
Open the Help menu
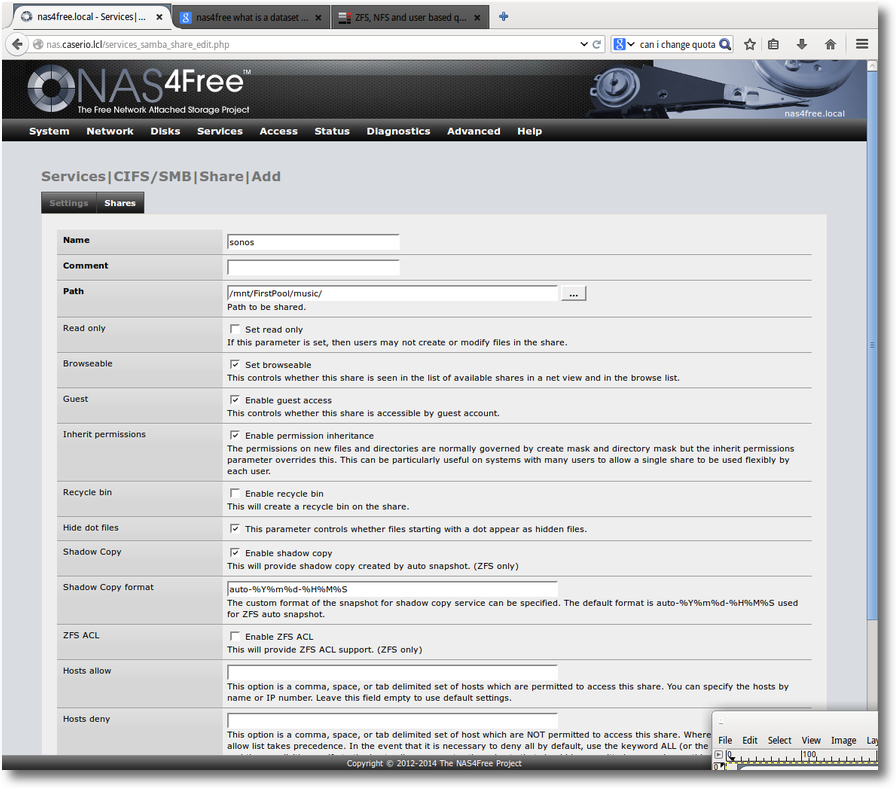pyautogui.click(x=530, y=131)
